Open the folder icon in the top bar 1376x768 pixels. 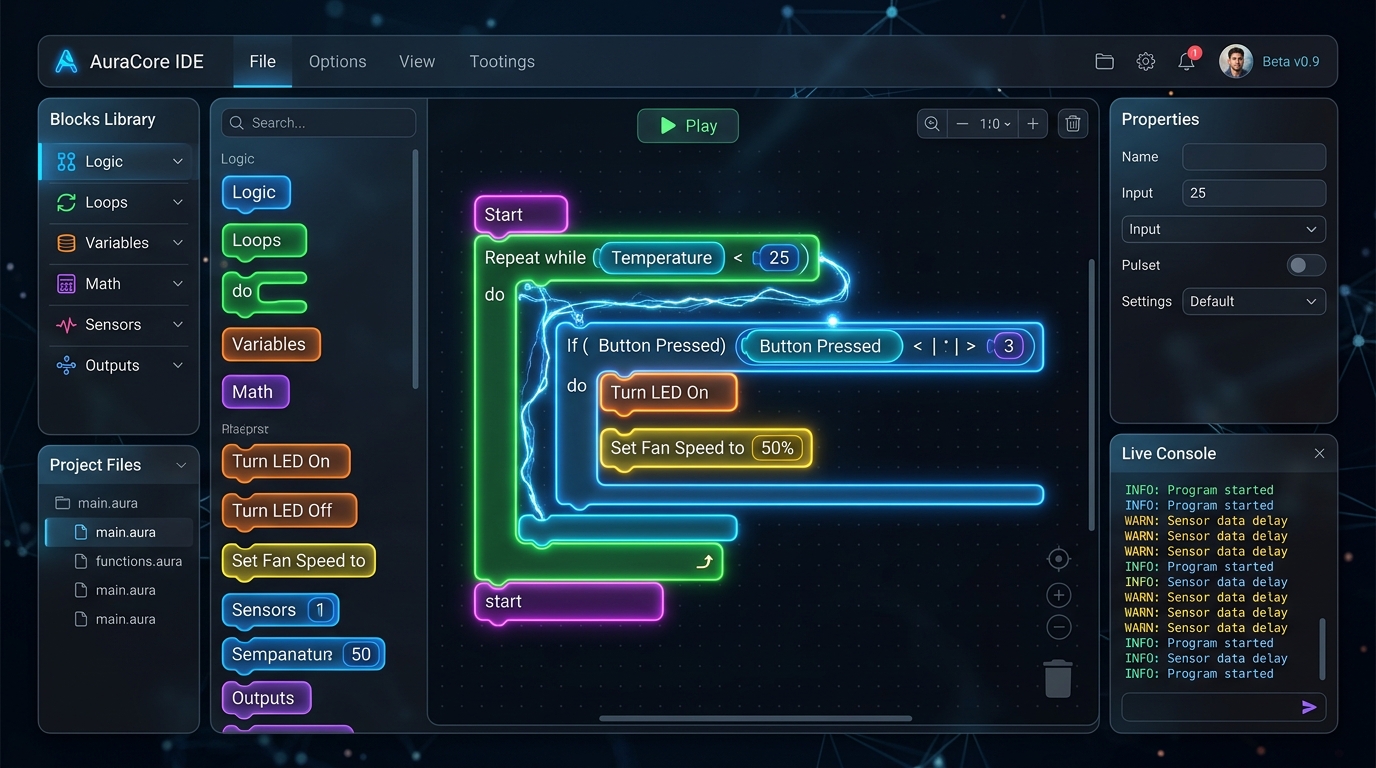click(x=1104, y=62)
